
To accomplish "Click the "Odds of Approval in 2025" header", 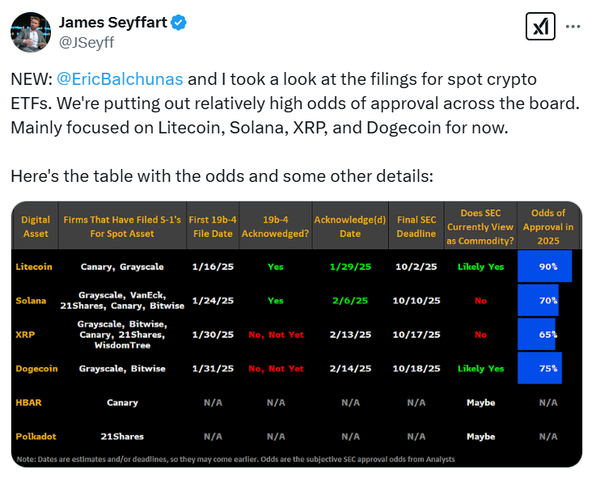I will [547, 225].
